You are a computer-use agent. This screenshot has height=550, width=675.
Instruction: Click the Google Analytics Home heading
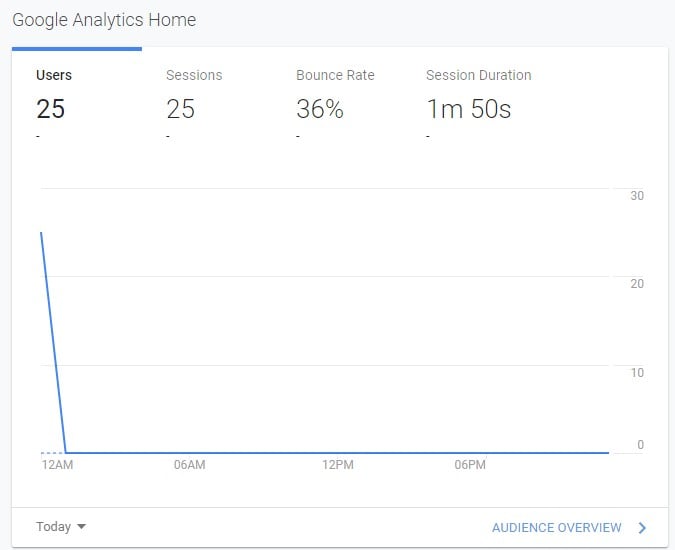pos(104,20)
